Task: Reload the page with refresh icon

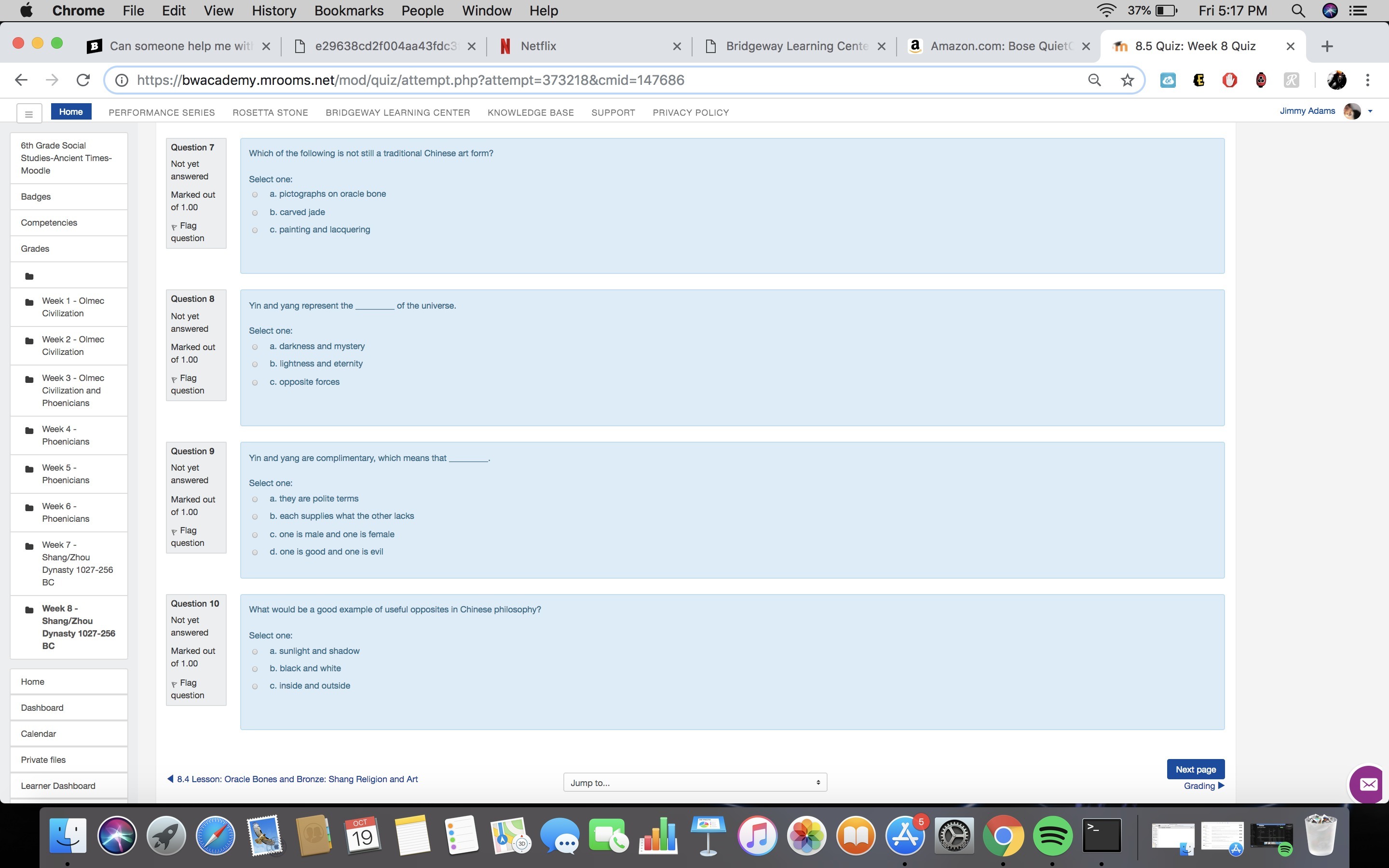Action: [83, 81]
